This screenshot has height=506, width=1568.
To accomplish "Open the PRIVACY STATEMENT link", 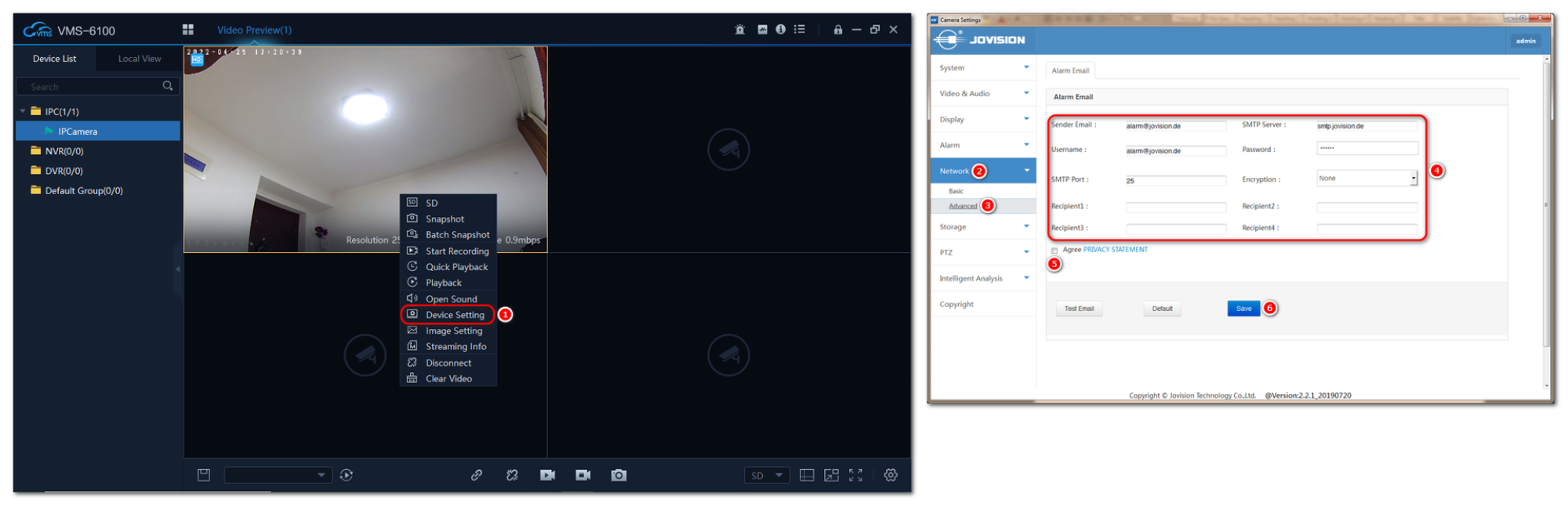I will (1115, 250).
